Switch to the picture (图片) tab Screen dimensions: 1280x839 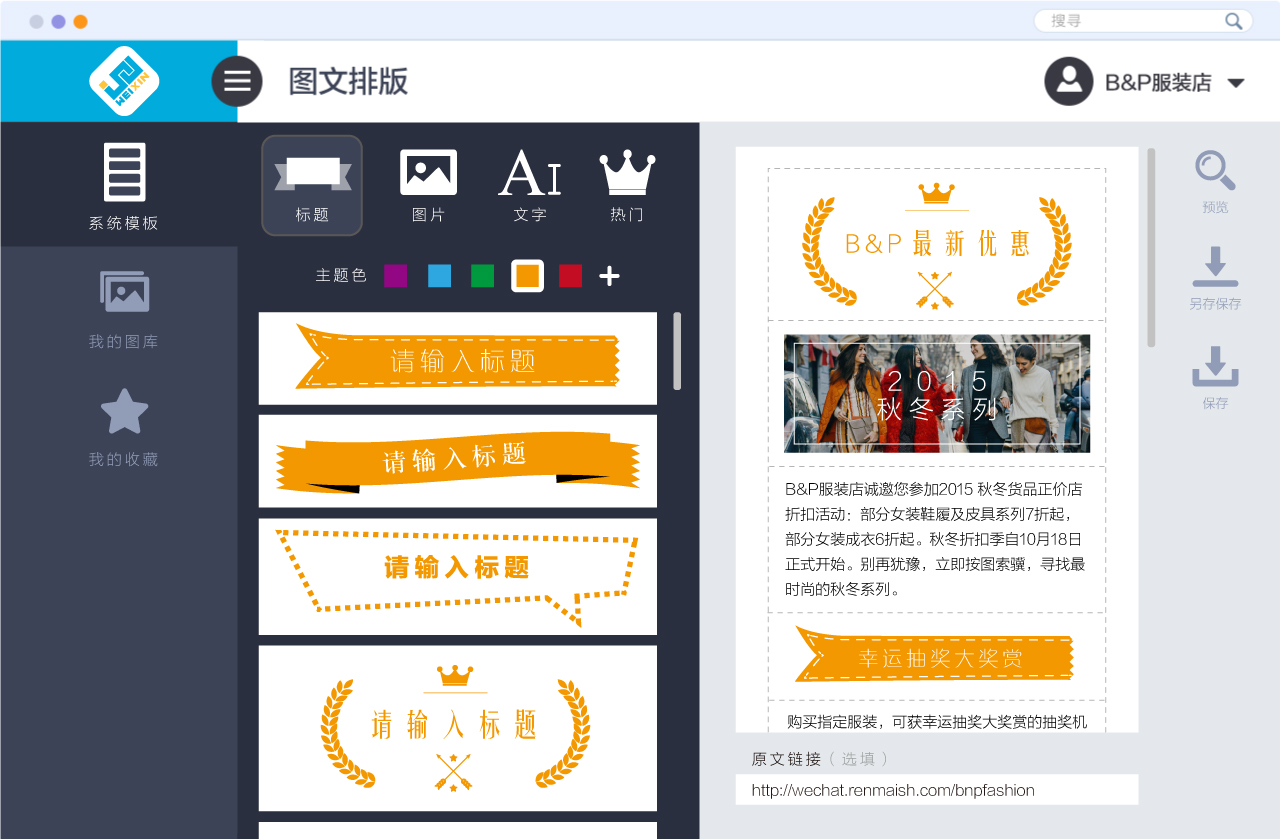pos(428,186)
